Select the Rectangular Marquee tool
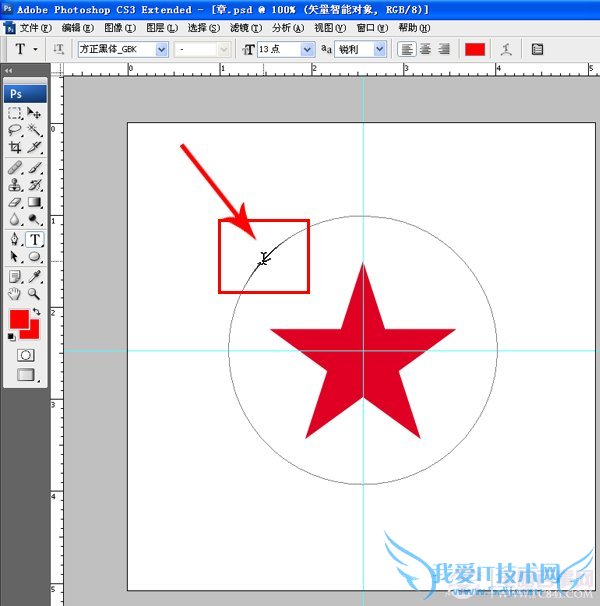This screenshot has width=600, height=606. [15, 114]
